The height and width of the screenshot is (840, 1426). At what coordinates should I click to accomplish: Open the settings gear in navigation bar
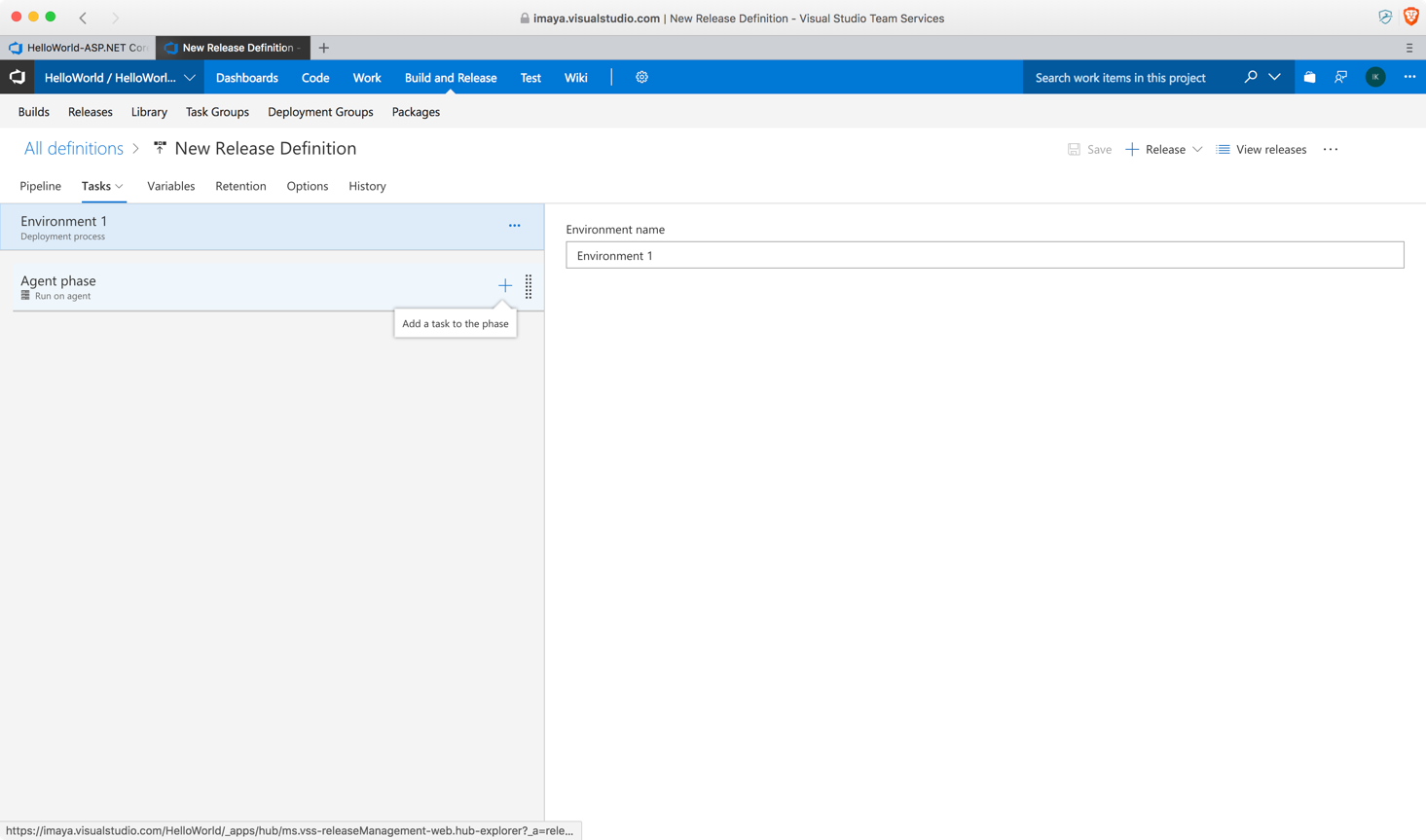click(641, 77)
